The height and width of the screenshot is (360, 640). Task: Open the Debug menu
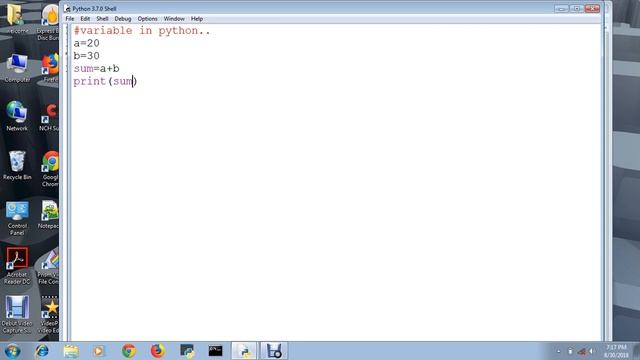(122, 19)
